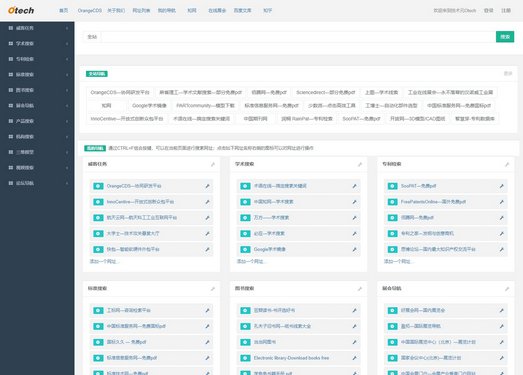Expand 产品搜索 sidebar chevron
The height and width of the screenshot is (375, 523).
(x=67, y=121)
